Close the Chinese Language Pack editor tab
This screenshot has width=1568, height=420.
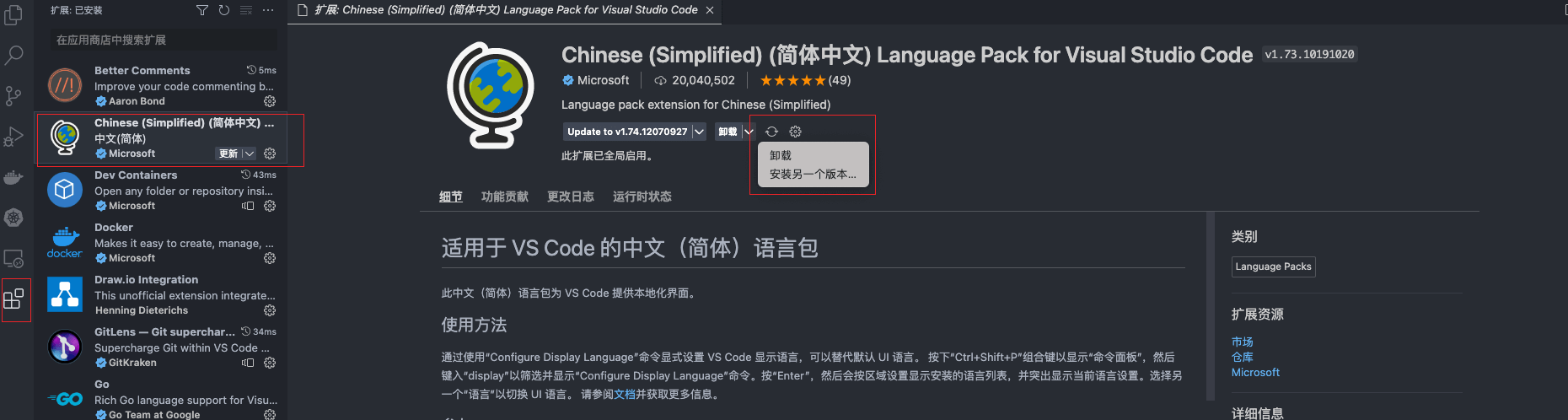click(710, 10)
